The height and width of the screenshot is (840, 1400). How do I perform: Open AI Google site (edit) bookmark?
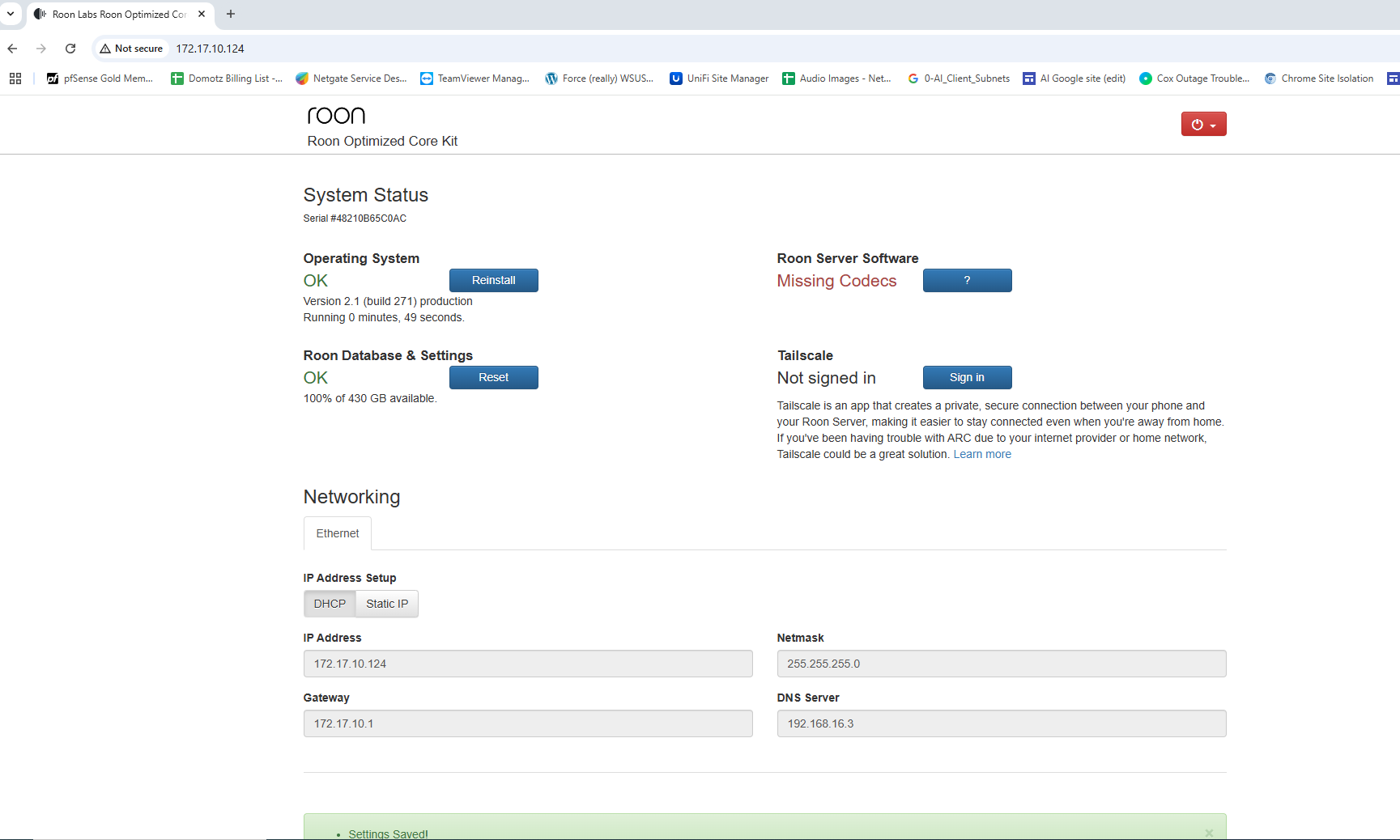tap(1074, 78)
